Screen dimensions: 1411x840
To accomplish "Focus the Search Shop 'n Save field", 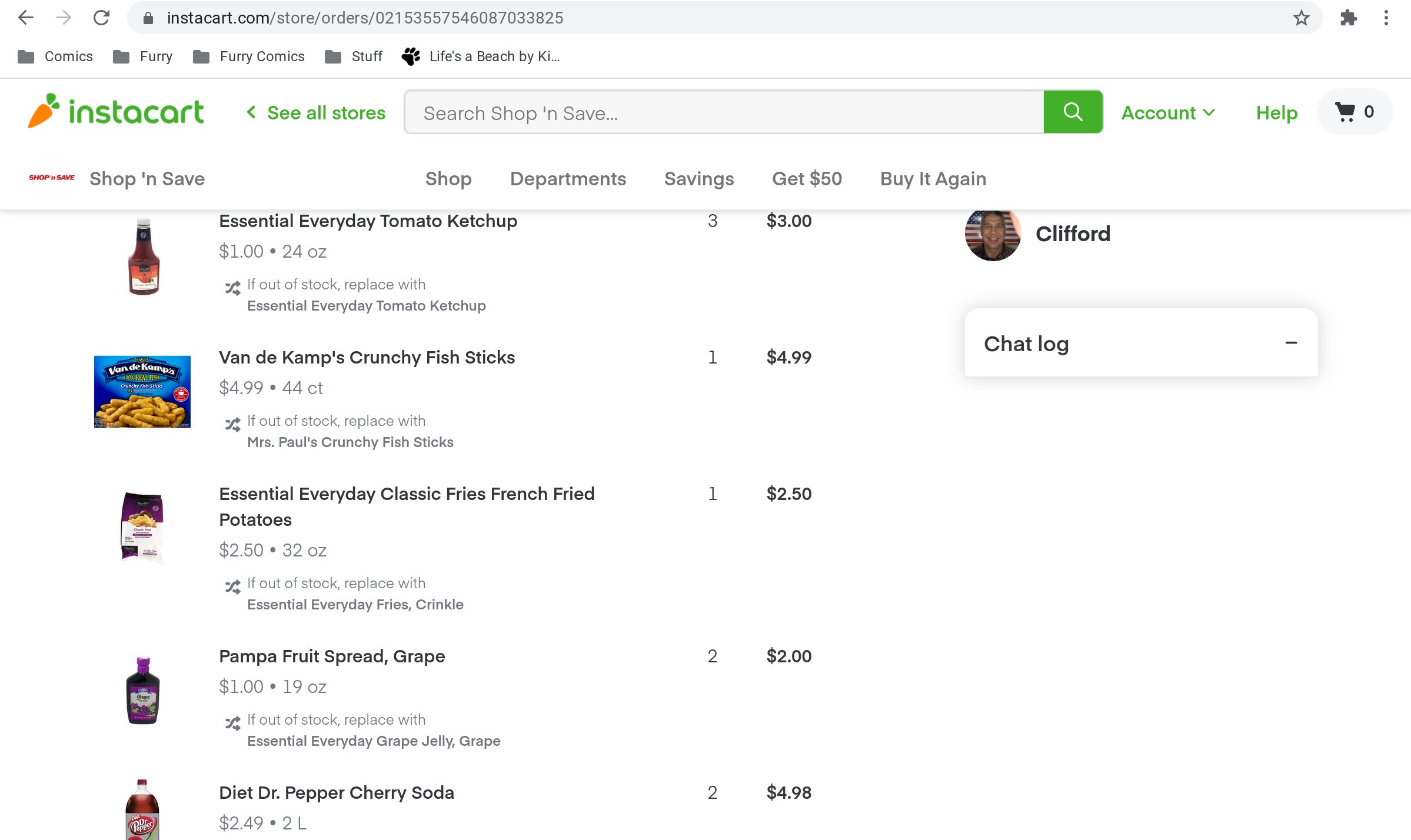I will tap(724, 112).
